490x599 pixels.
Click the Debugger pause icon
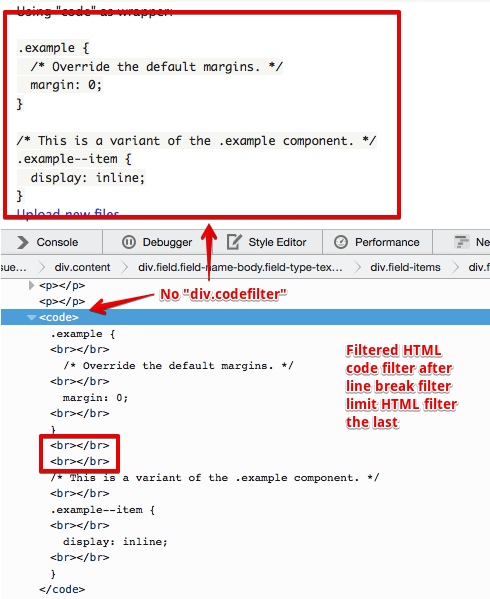pyautogui.click(x=129, y=242)
